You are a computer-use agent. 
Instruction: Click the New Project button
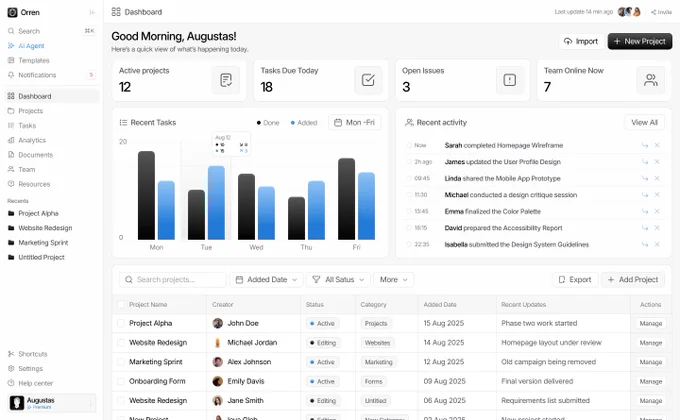(640, 41)
